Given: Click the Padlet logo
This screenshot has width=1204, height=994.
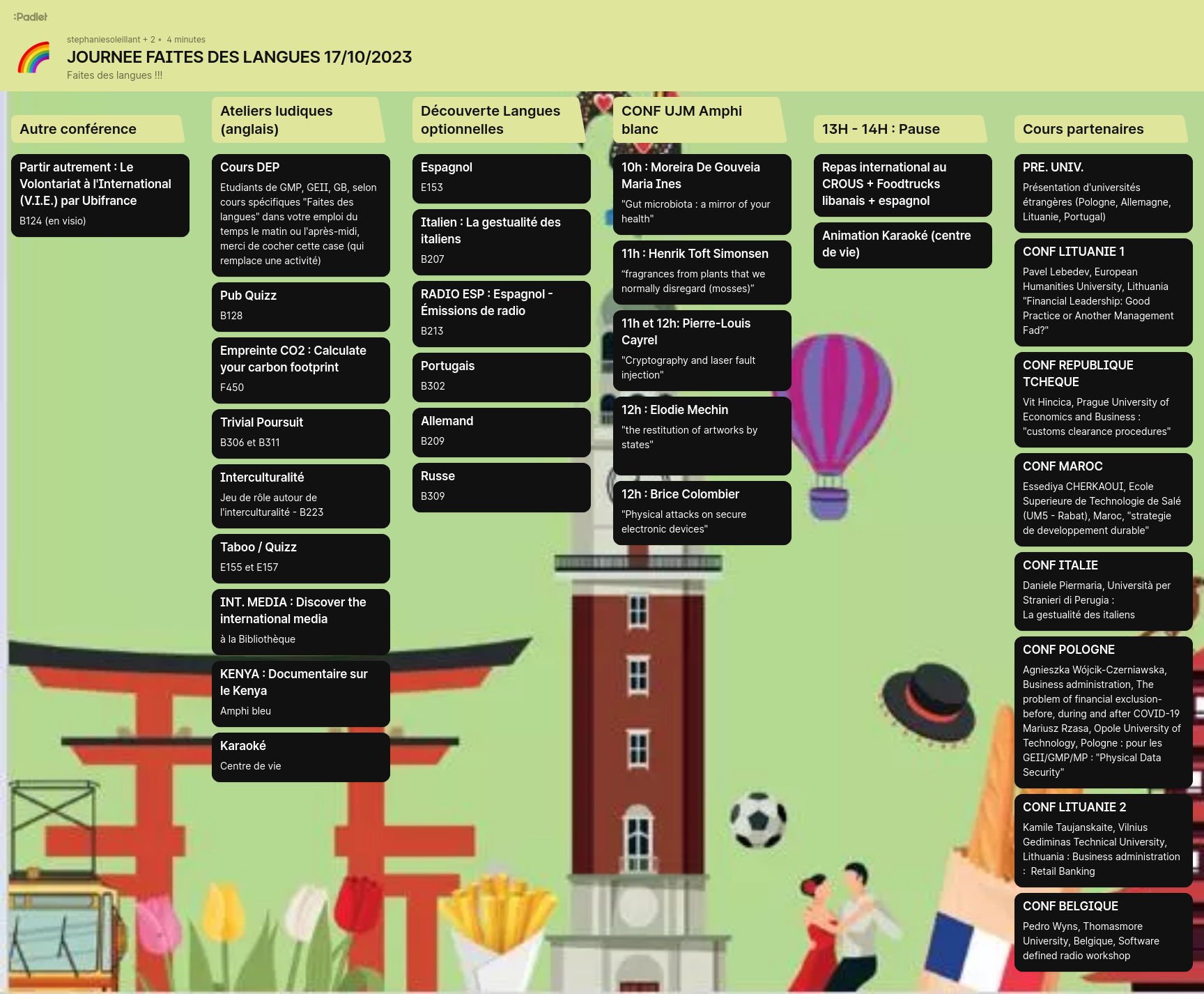Looking at the screenshot, I should (x=31, y=17).
